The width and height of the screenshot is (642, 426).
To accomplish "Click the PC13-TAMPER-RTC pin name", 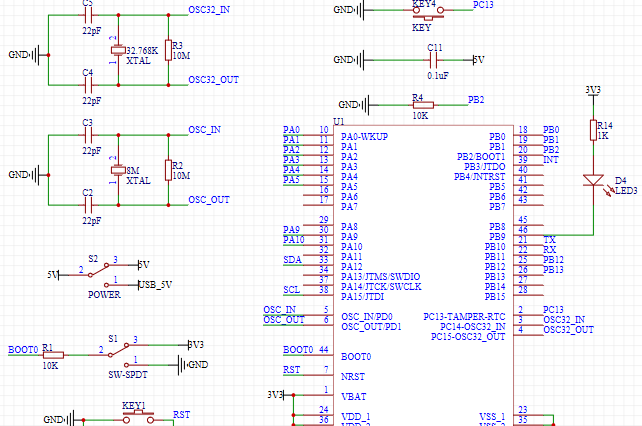I will [x=464, y=317].
